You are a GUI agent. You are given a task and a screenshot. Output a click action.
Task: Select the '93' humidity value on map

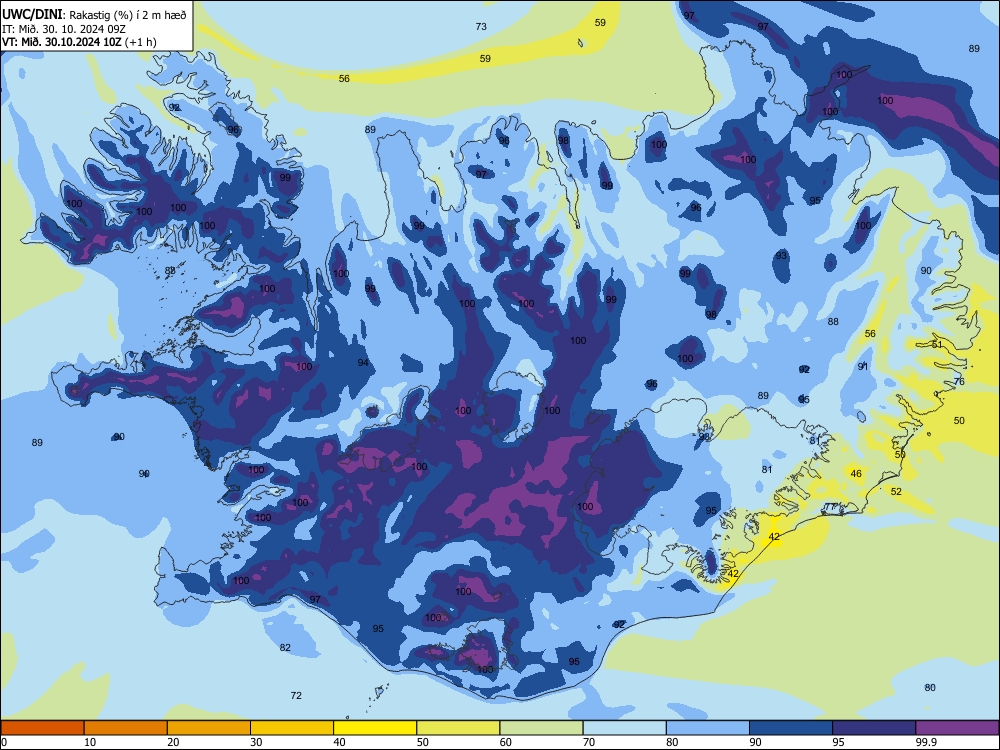click(781, 255)
